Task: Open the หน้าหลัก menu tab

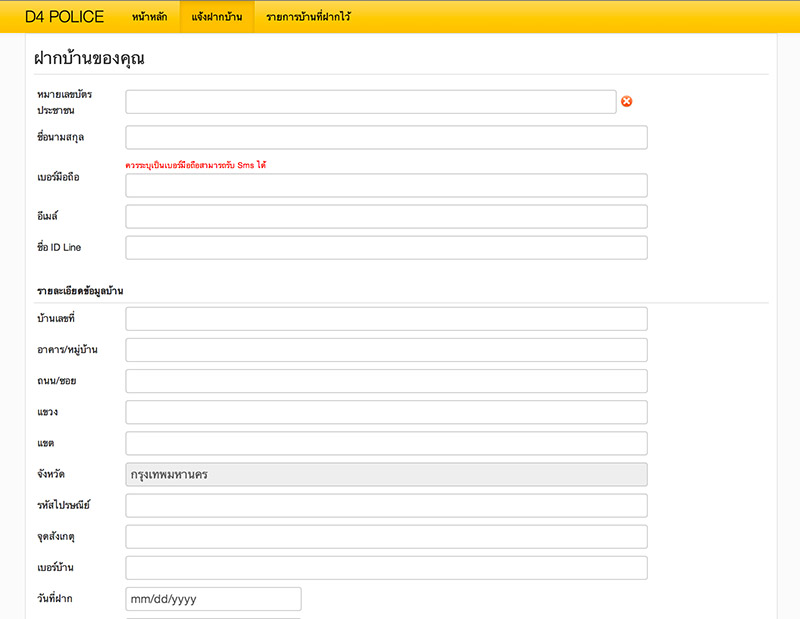Action: click(x=150, y=17)
